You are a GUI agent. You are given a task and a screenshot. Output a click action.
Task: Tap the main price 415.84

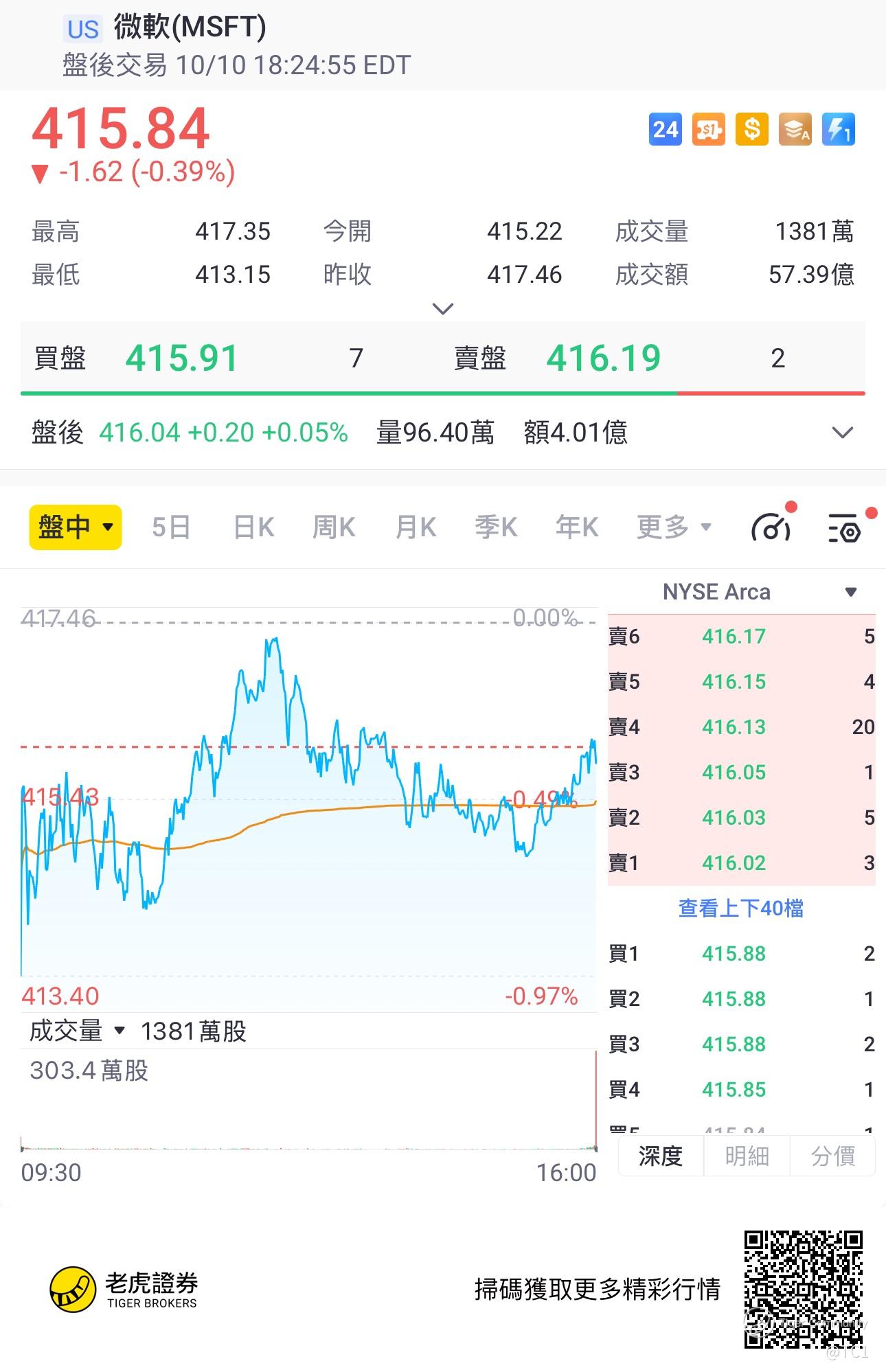tap(121, 128)
